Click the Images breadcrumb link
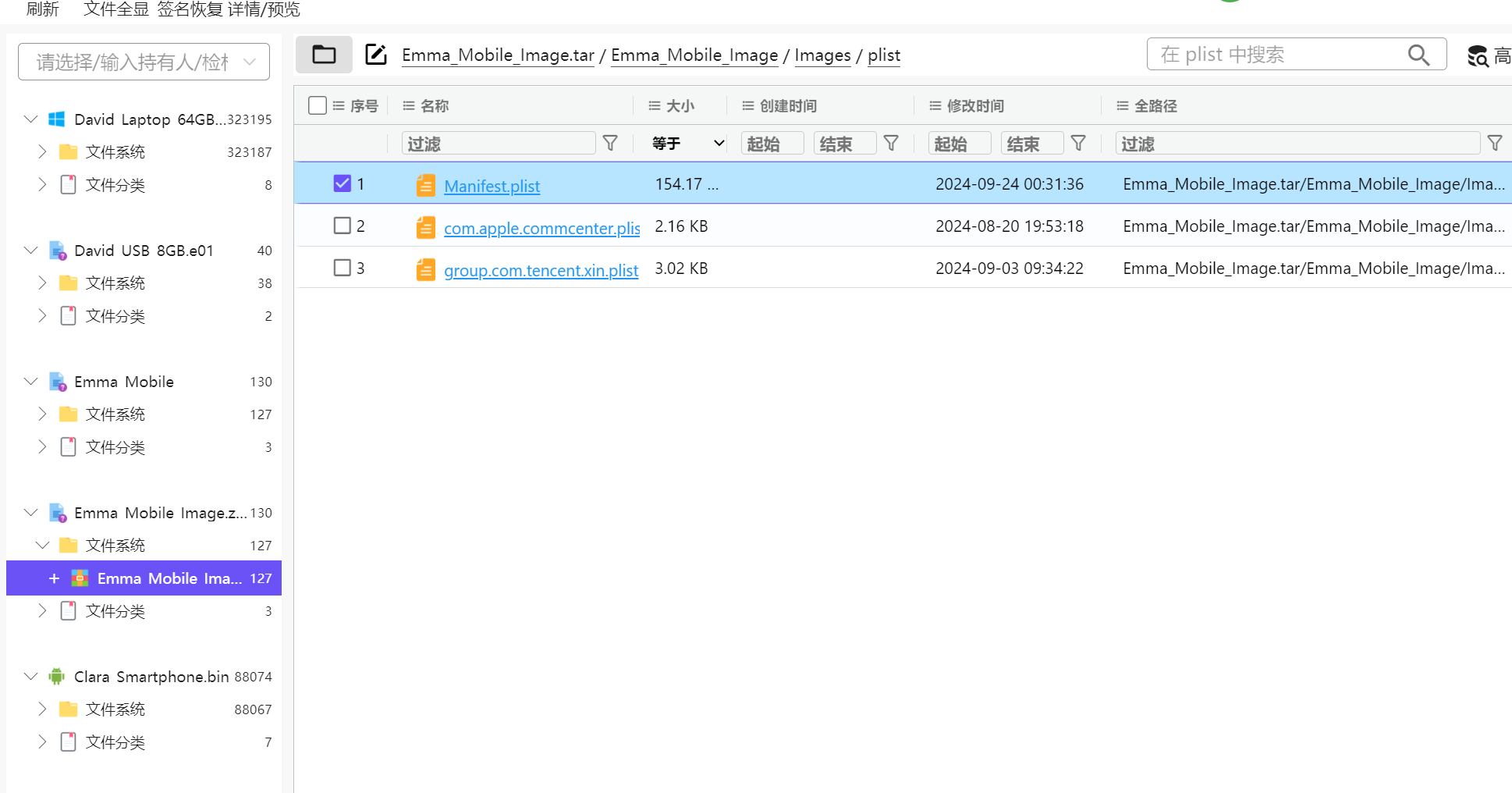 (822, 55)
